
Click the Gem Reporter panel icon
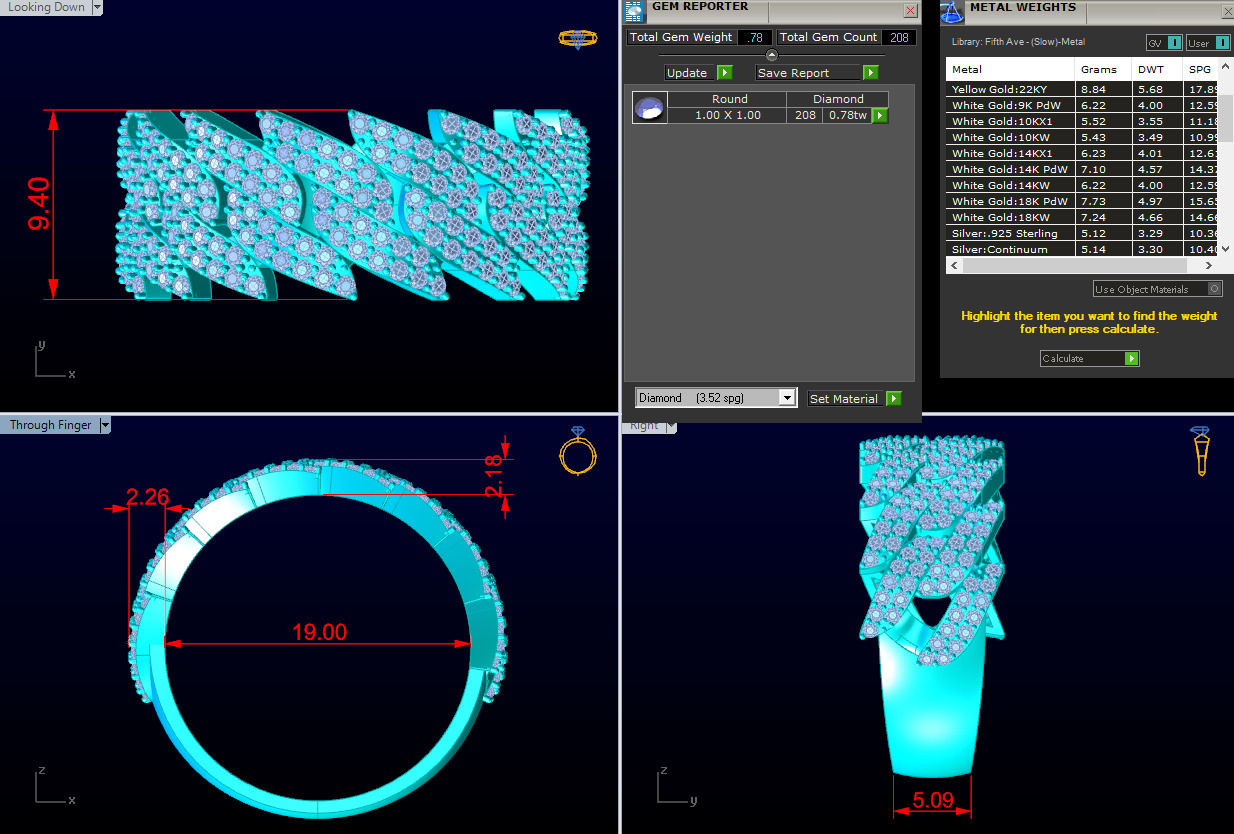click(x=633, y=11)
